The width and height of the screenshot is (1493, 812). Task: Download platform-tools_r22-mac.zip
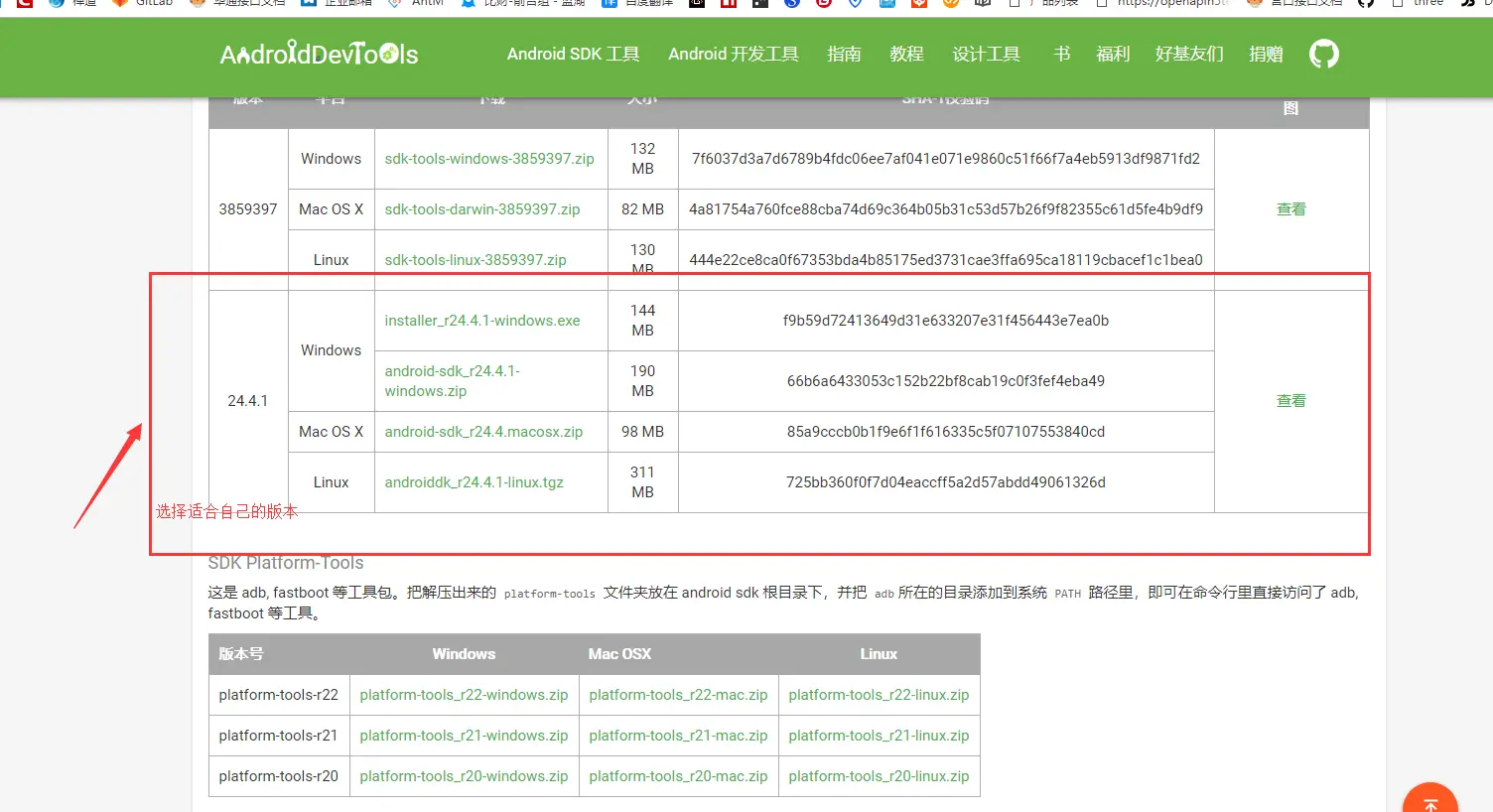[678, 695]
